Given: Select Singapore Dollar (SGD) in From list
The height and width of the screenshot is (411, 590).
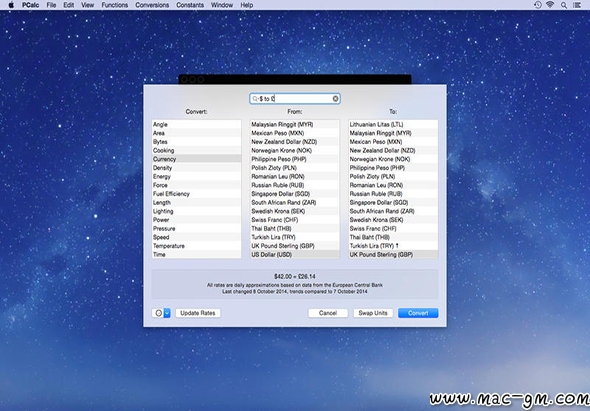Looking at the screenshot, I should click(295, 193).
